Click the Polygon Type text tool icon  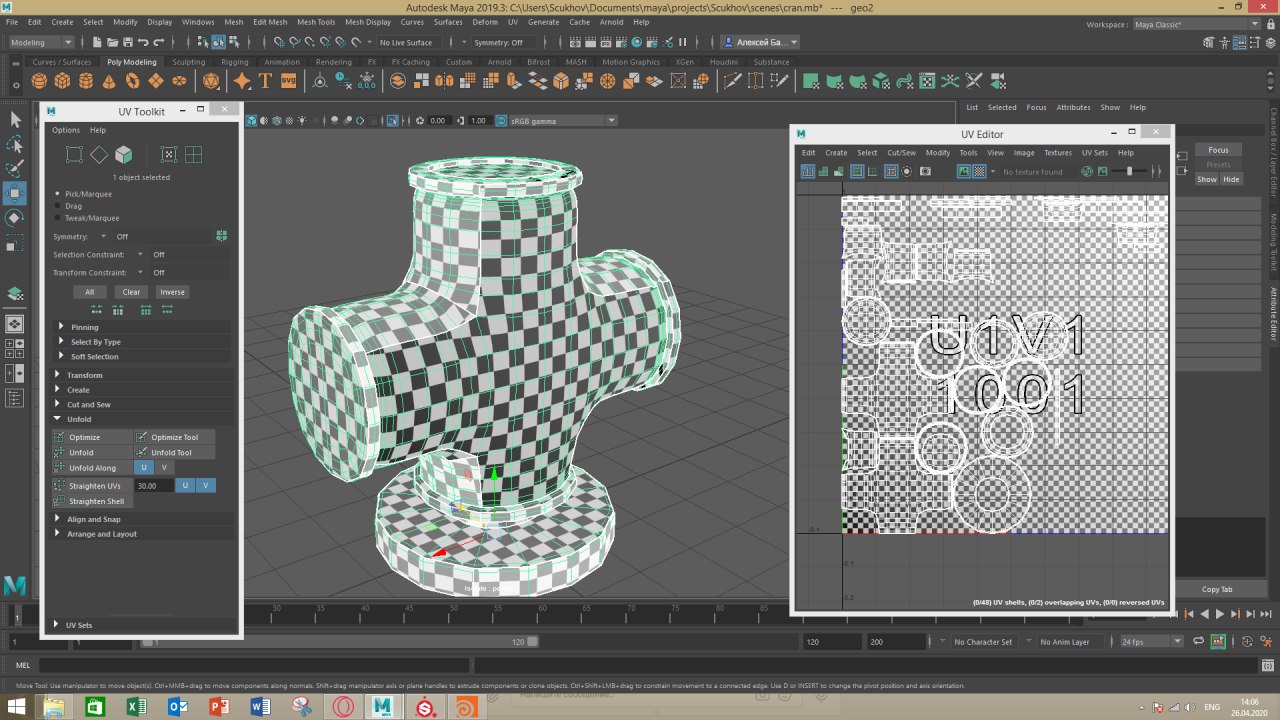[x=265, y=81]
